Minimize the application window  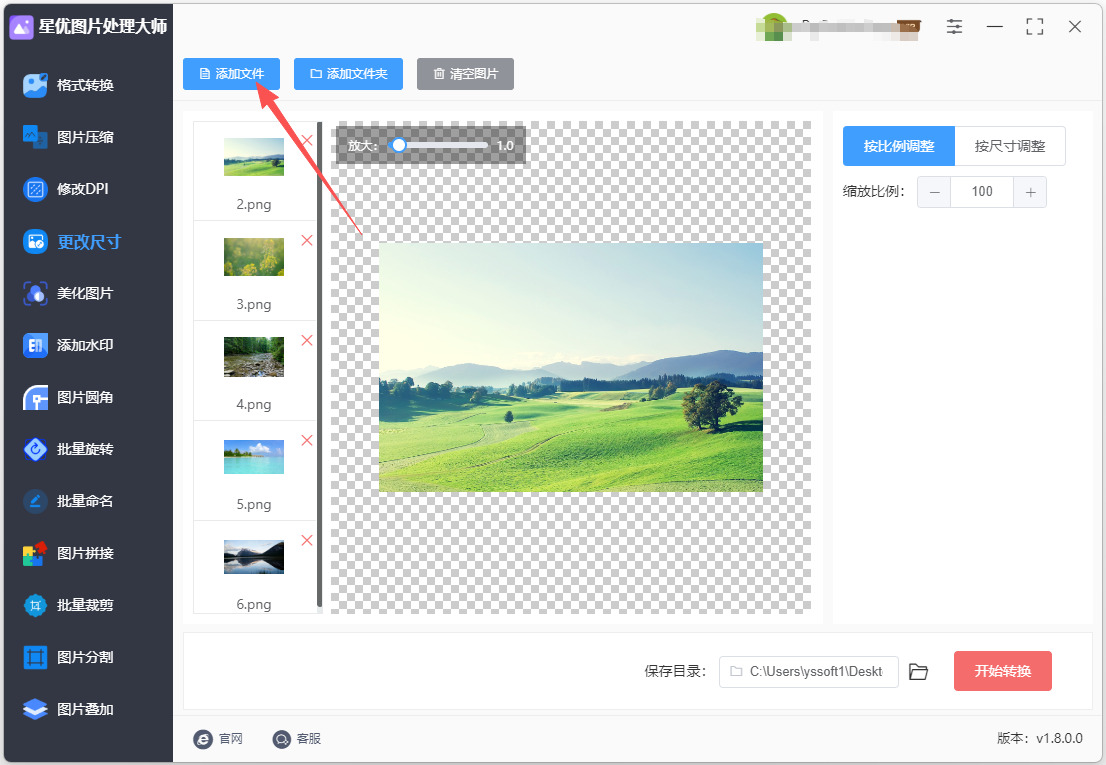(995, 27)
